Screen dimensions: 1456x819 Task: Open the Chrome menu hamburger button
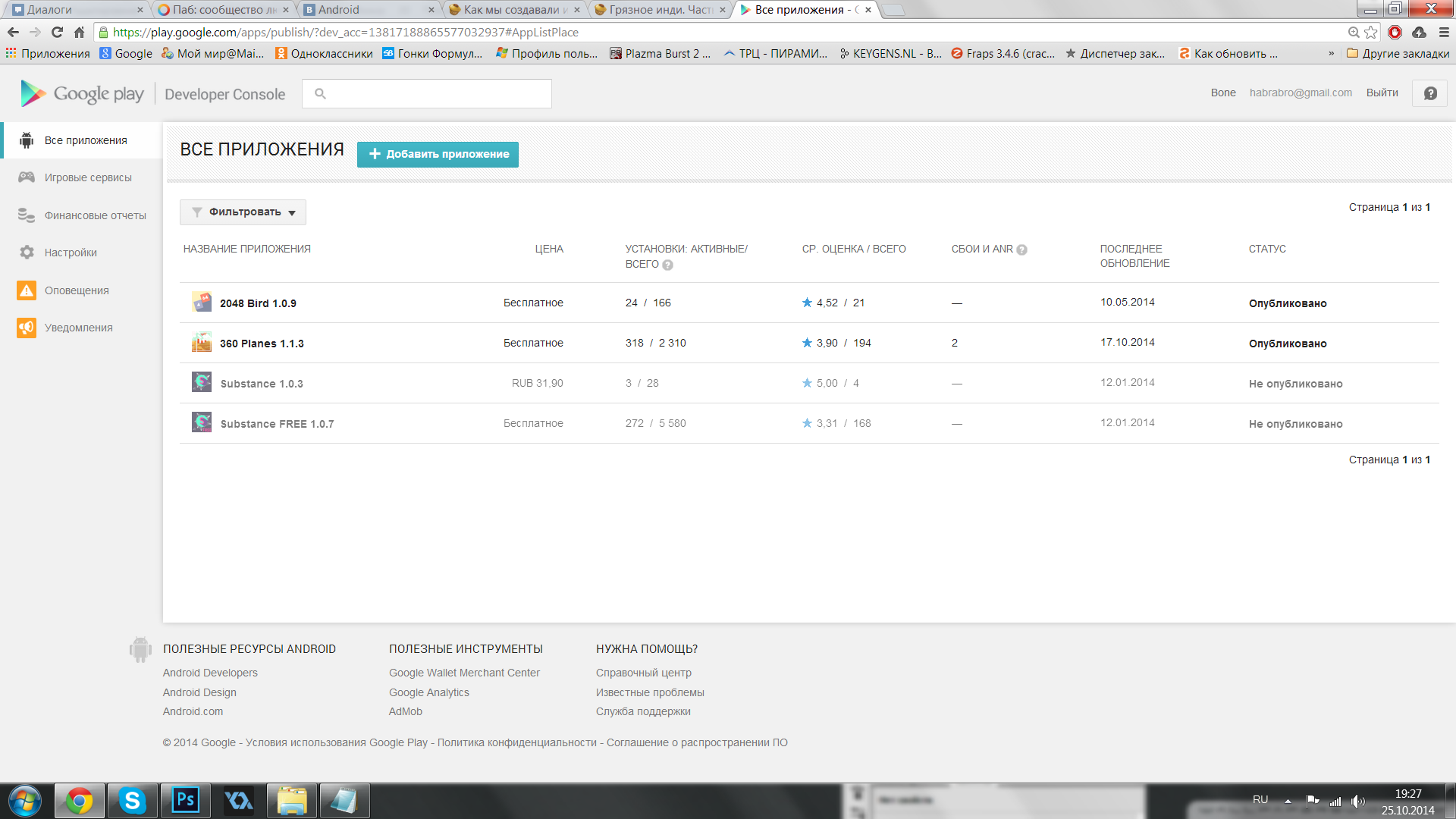point(1444,32)
